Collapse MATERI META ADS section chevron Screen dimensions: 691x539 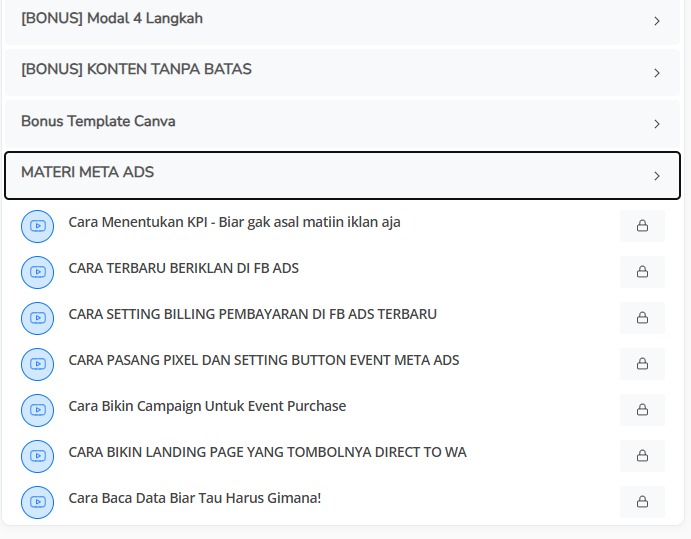tap(657, 176)
